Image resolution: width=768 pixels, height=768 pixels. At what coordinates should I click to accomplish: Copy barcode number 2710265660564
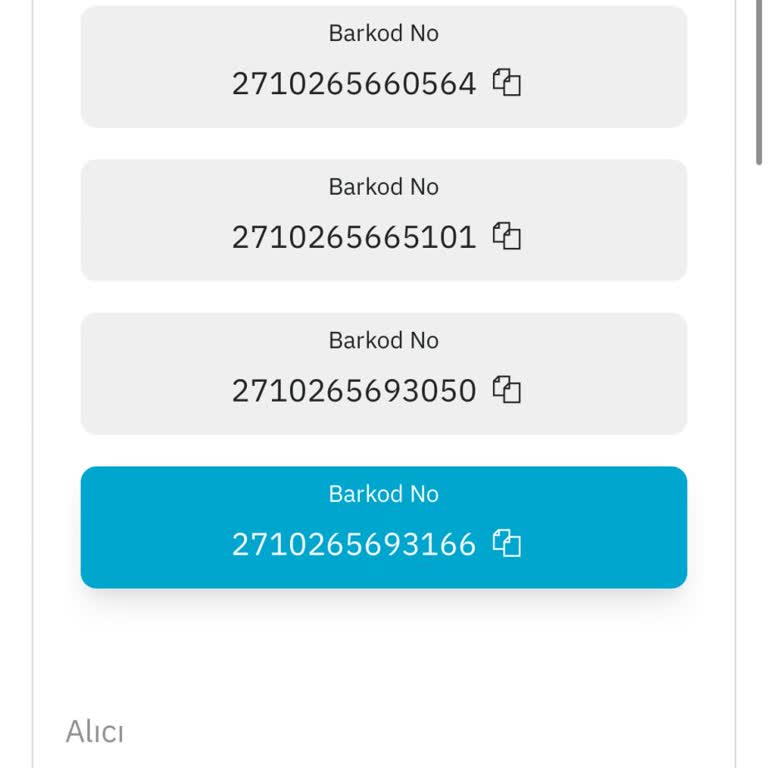[x=507, y=83]
